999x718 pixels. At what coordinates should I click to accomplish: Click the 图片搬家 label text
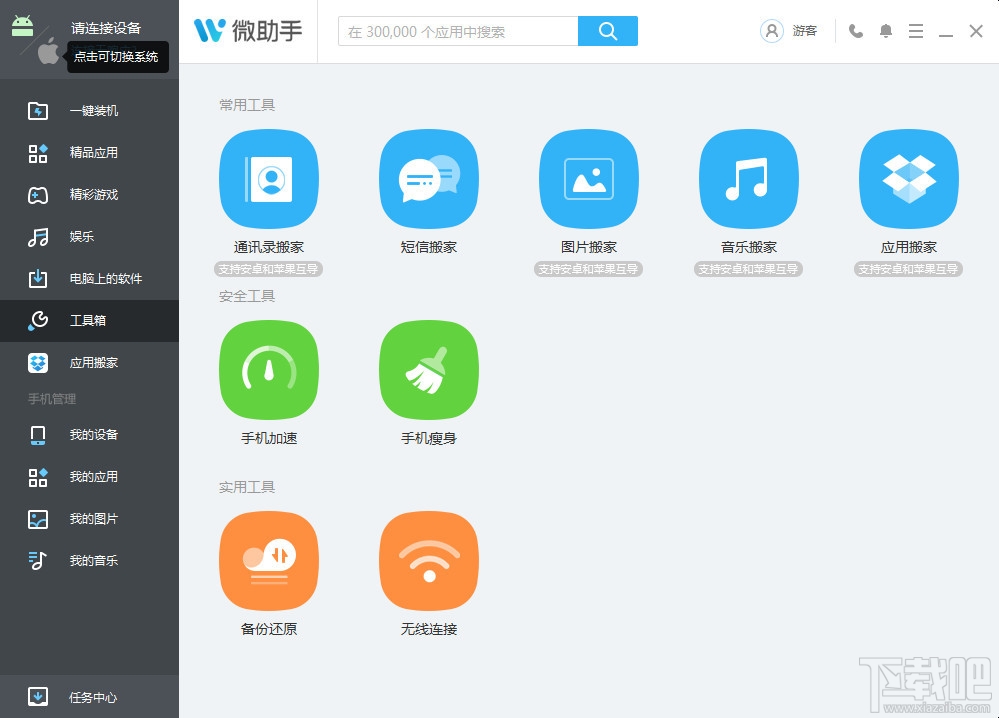[589, 247]
